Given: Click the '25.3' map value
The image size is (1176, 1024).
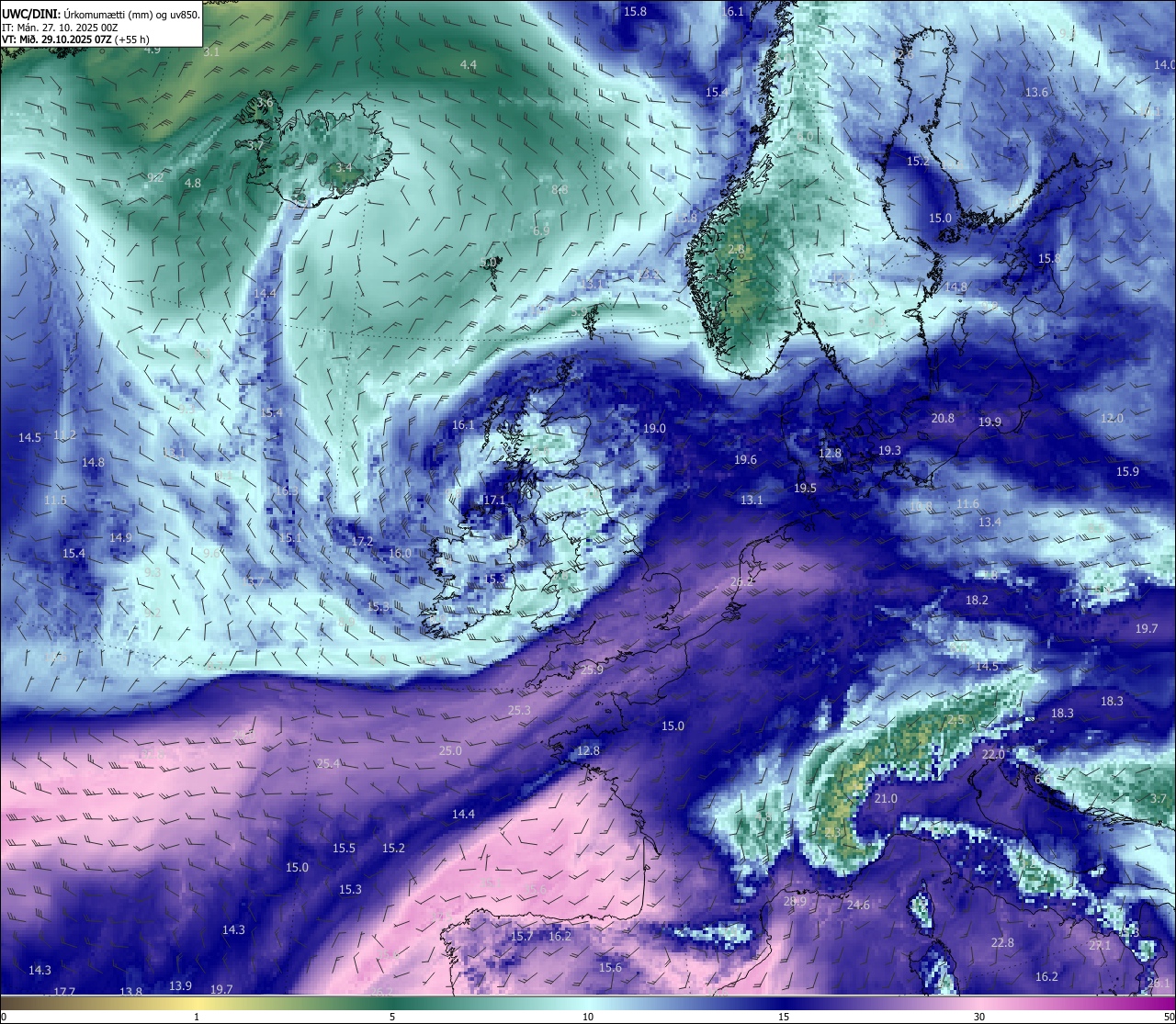Looking at the screenshot, I should pyautogui.click(x=519, y=710).
